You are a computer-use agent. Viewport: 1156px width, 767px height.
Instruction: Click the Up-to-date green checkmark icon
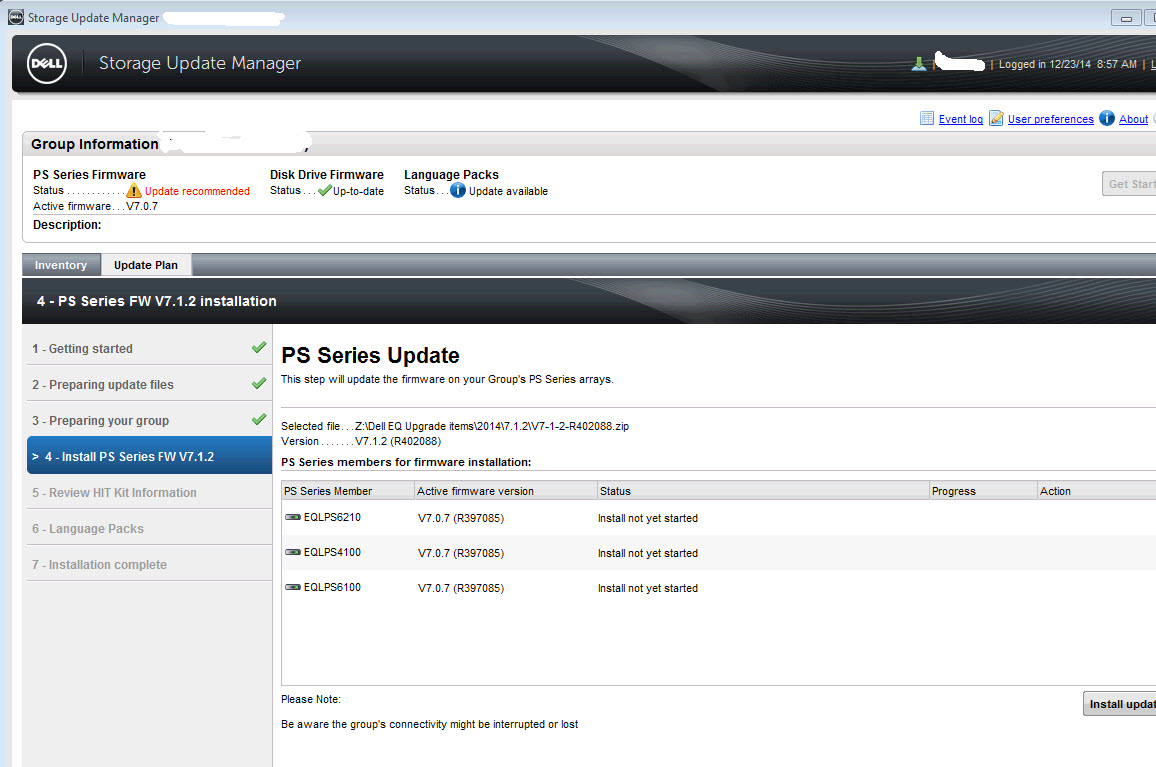click(324, 190)
